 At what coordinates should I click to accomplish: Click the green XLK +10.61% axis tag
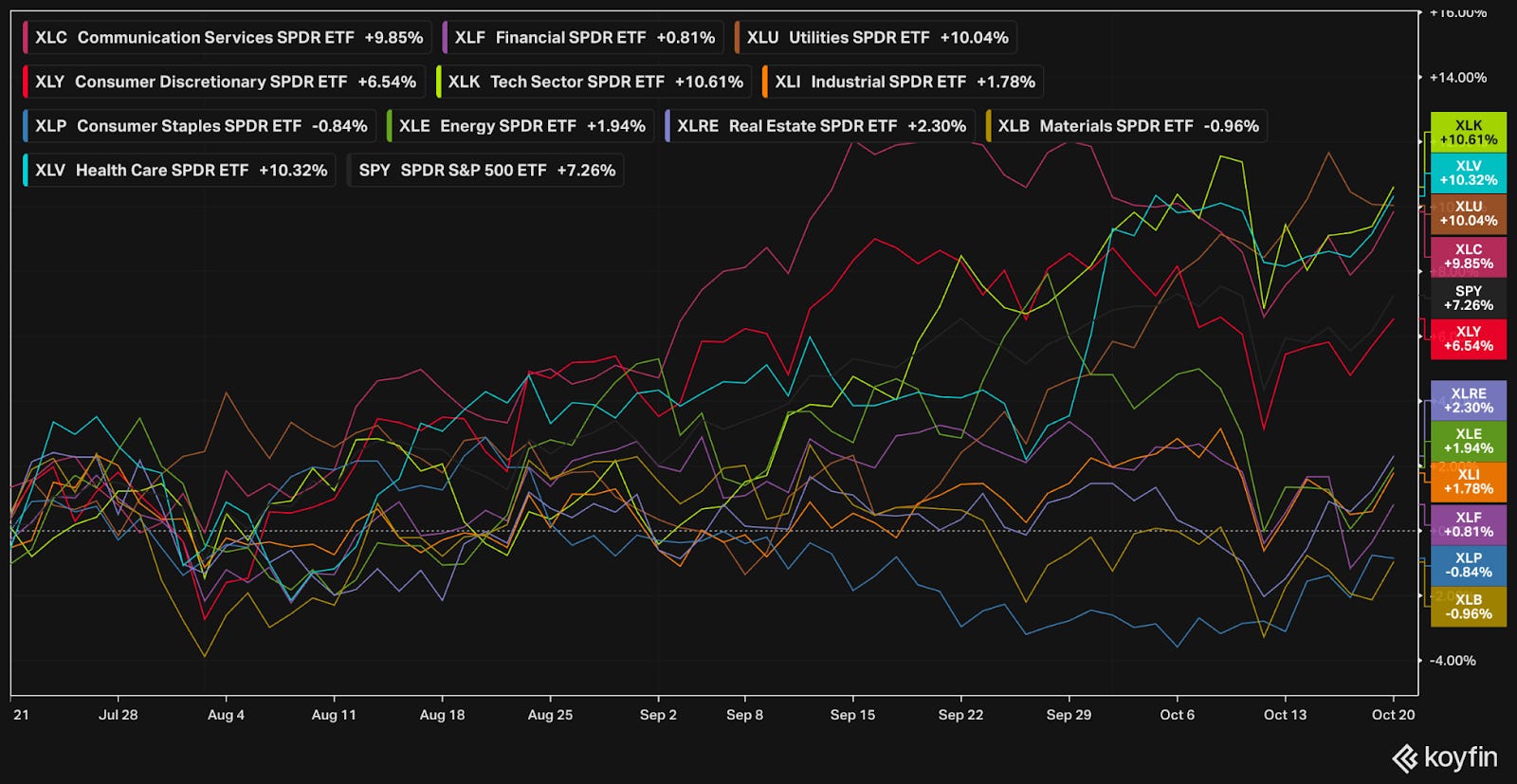(1469, 133)
